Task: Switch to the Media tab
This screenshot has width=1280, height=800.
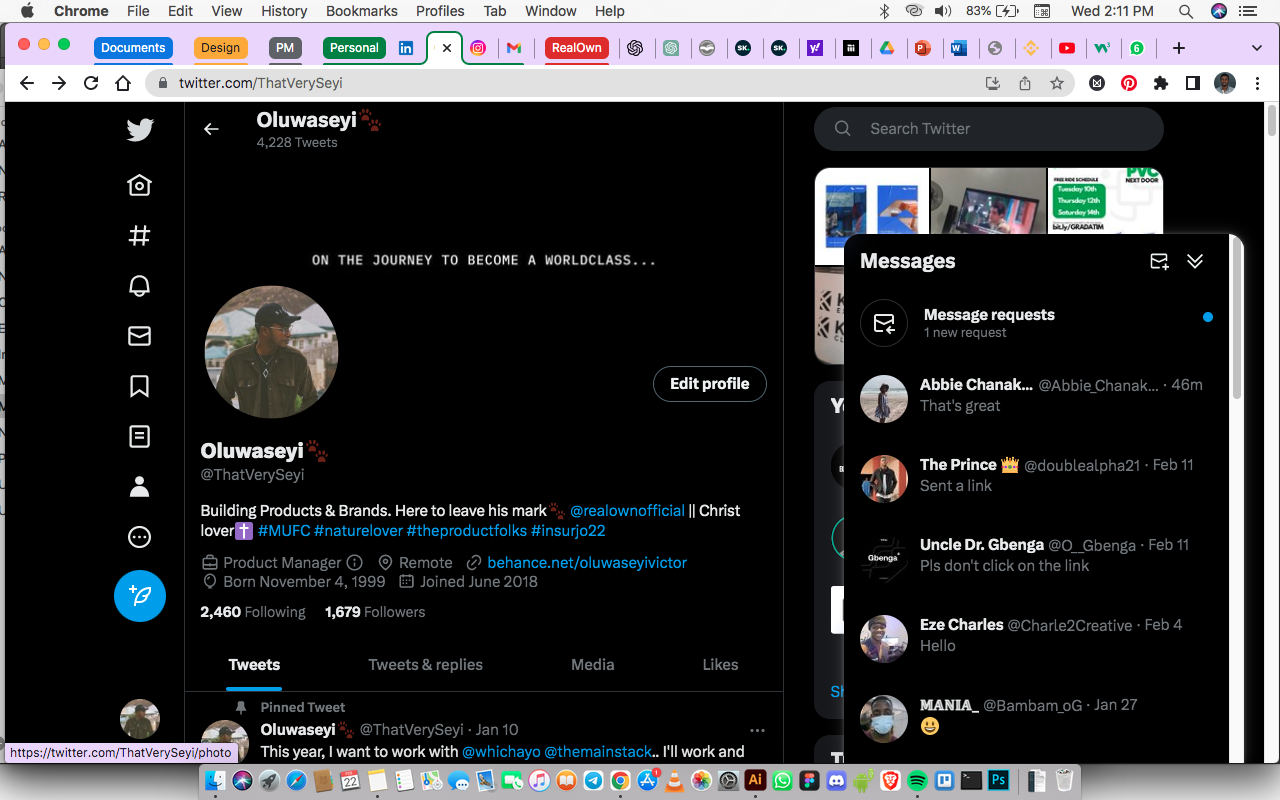Action: point(593,665)
